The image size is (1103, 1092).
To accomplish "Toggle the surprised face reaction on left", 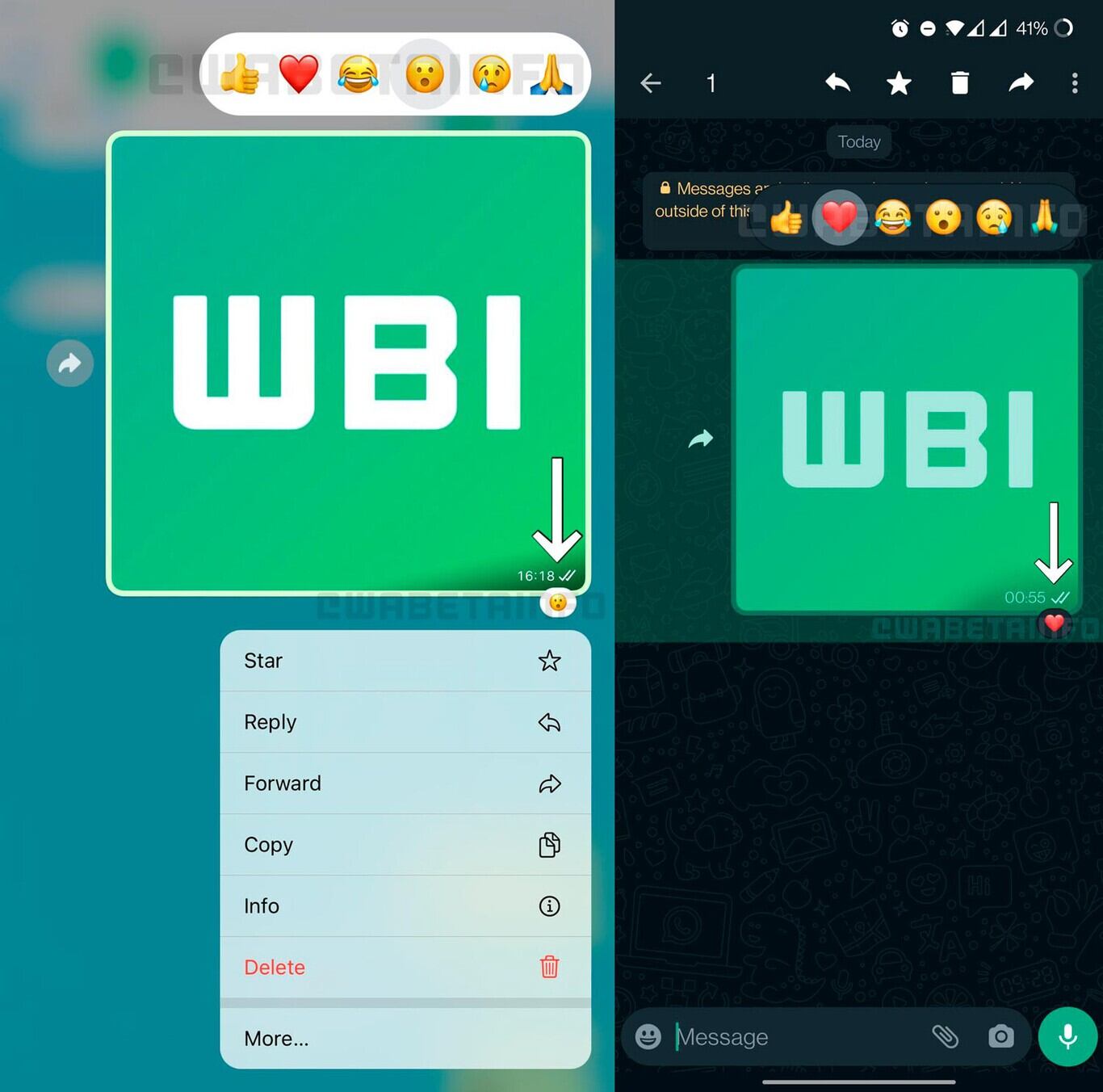I will [x=426, y=75].
